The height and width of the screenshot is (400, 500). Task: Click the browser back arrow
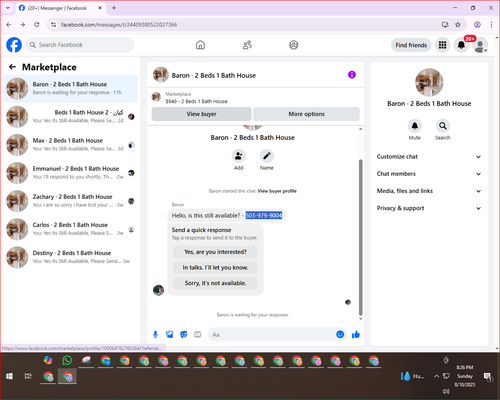[x=9, y=25]
